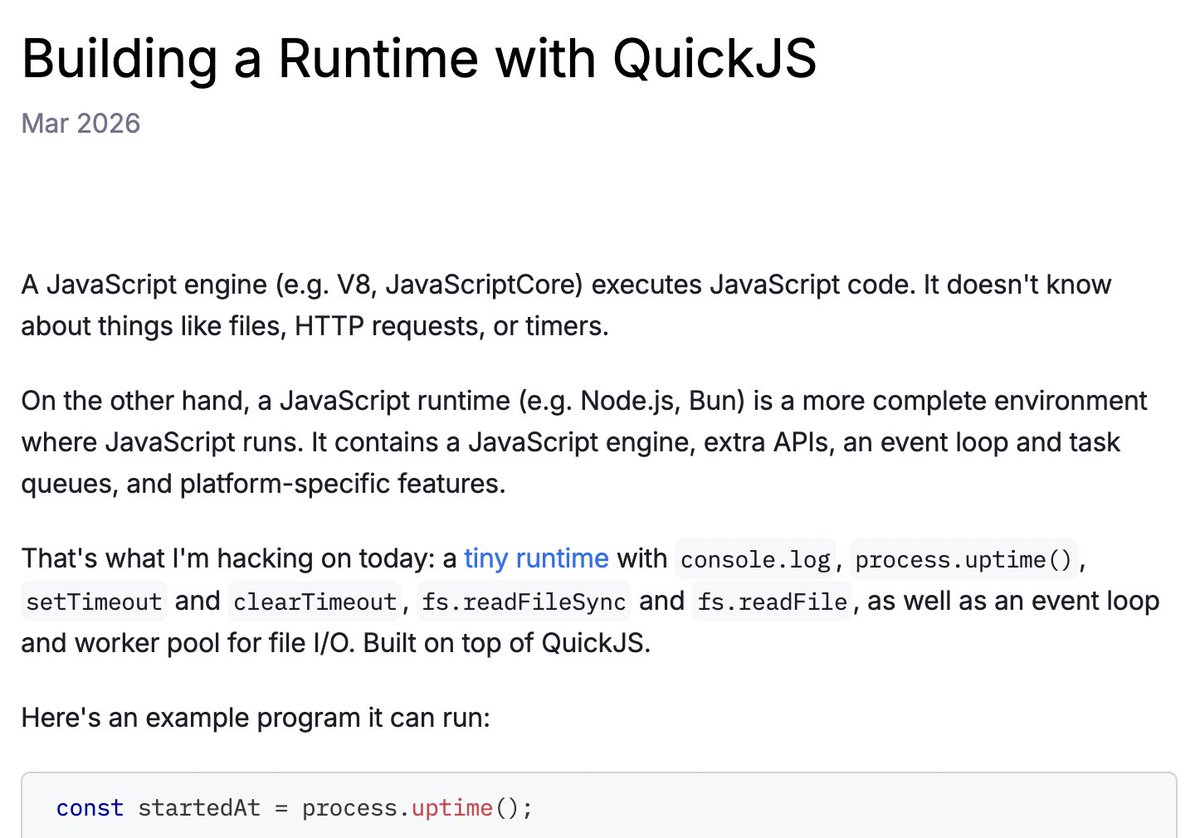
Task: Click the 'Mar 2026' date text
Action: pos(81,124)
